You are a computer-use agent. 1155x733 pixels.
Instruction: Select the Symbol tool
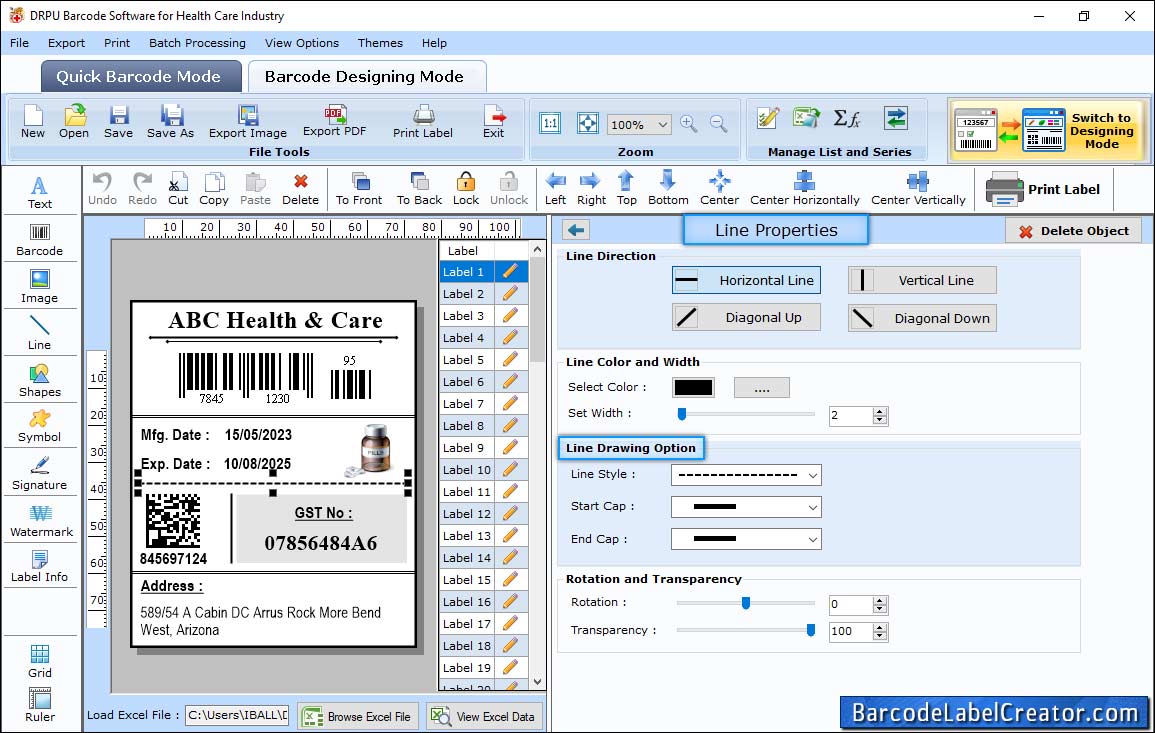click(40, 427)
